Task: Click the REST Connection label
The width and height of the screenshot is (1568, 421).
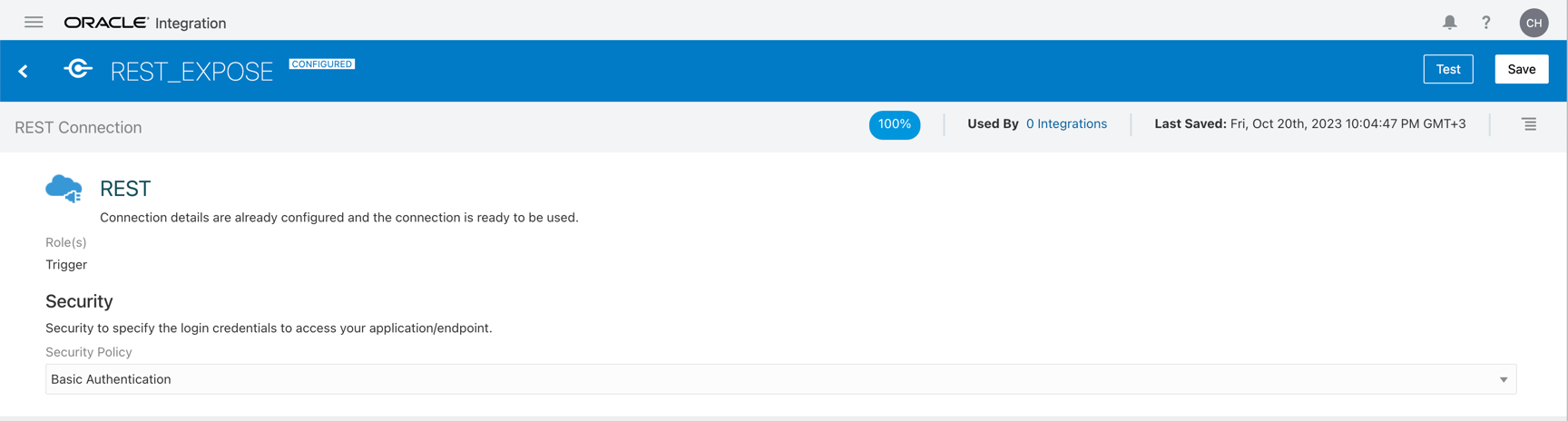Action: tap(78, 128)
